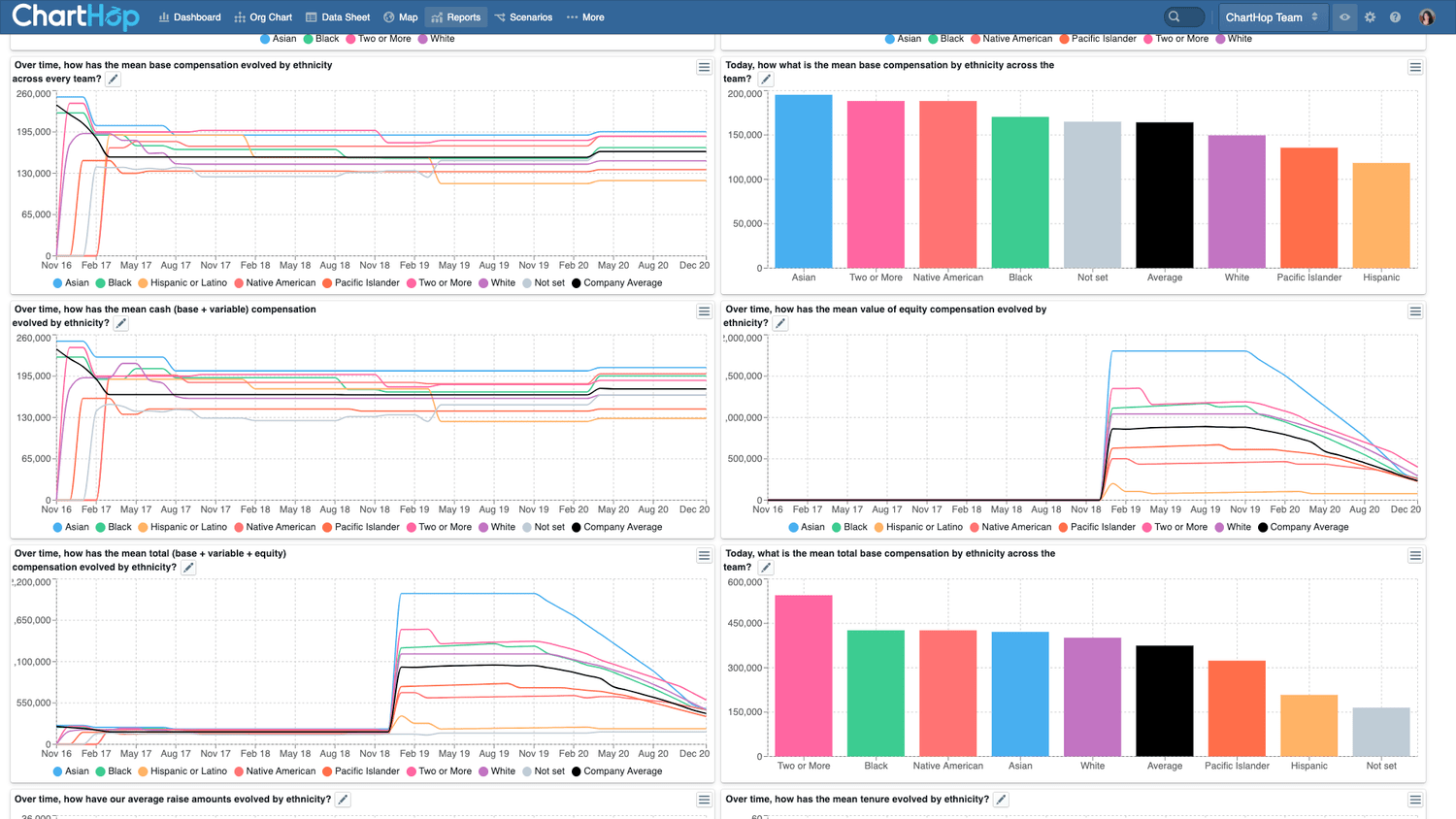The width and height of the screenshot is (1456, 819).
Task: Edit the mean base compensation chart title
Action: coord(114,80)
